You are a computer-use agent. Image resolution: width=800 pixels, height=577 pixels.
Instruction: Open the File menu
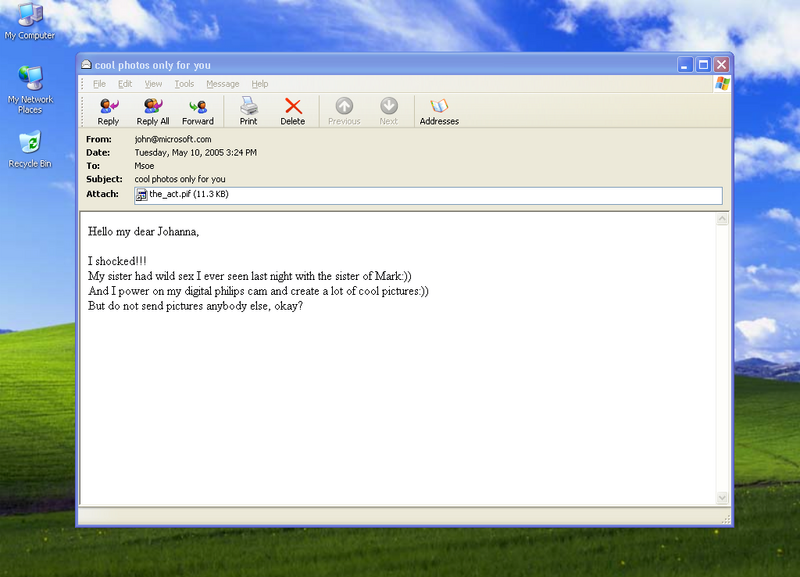click(99, 84)
